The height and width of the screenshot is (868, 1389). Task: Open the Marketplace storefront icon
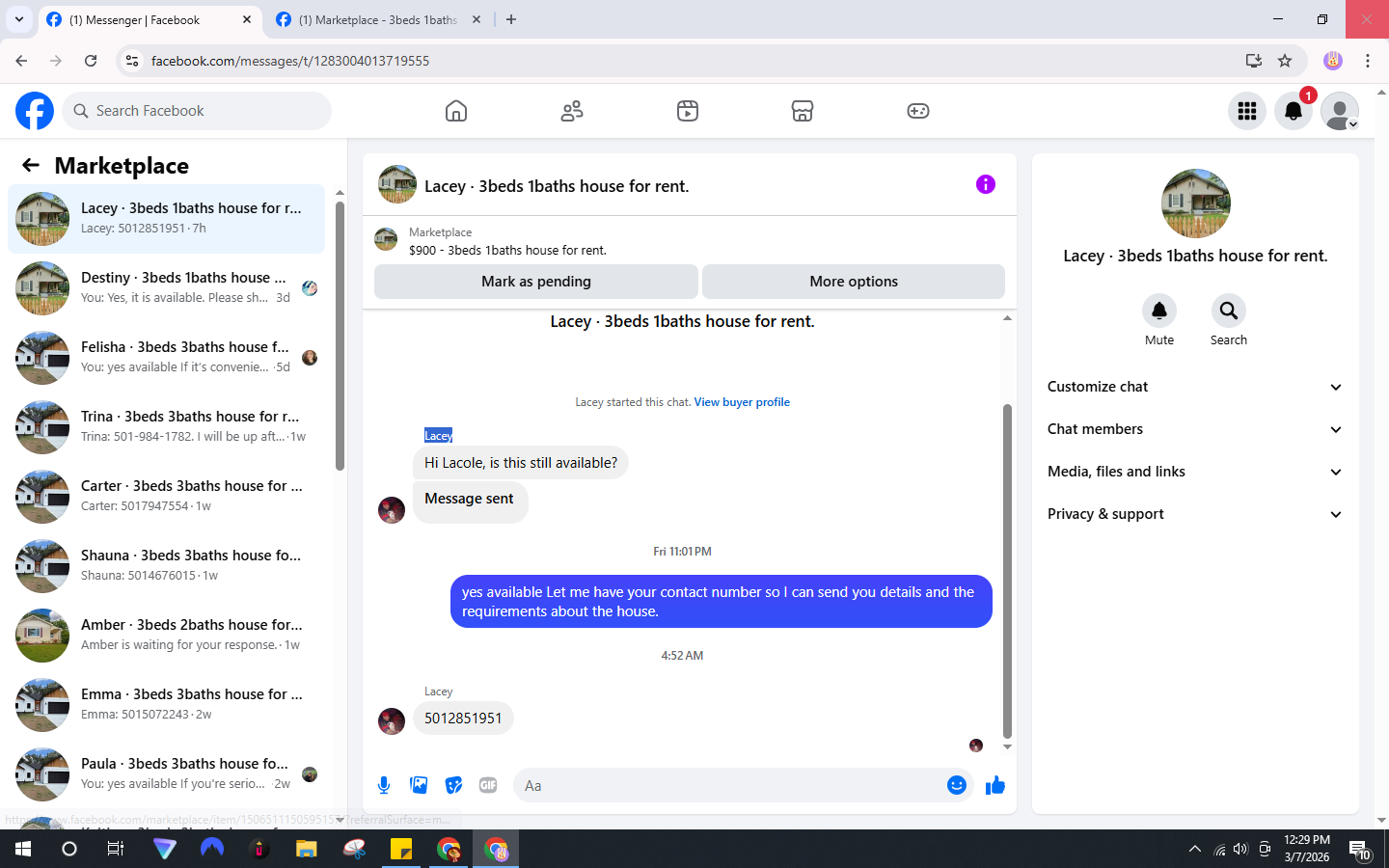pos(803,111)
